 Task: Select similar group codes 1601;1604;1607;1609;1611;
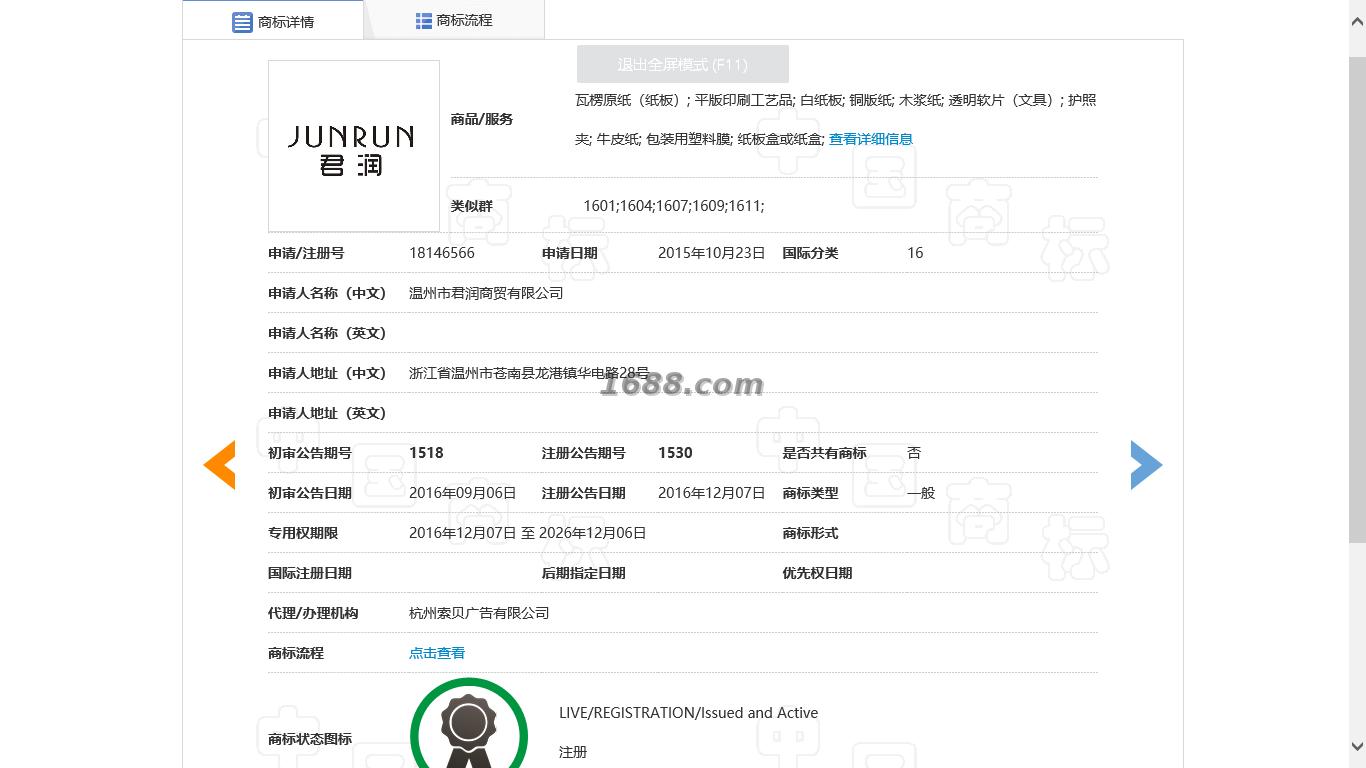click(x=674, y=206)
